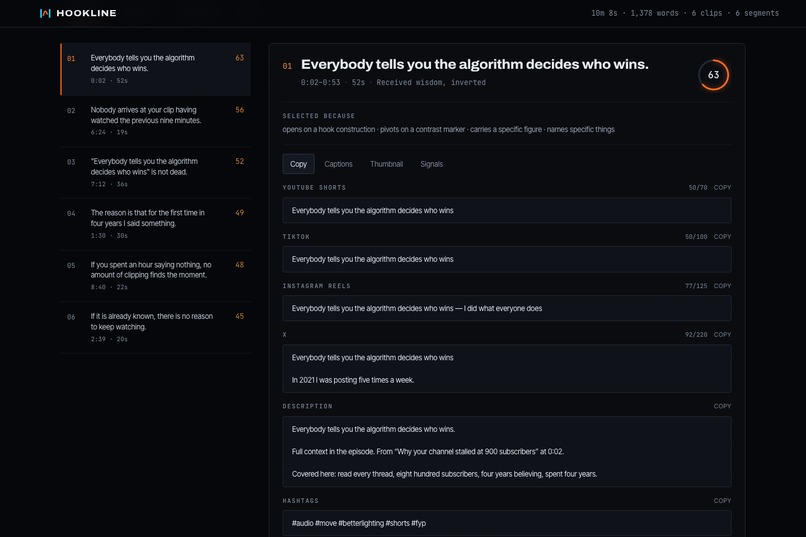Select clip 04 'The reason is that'

click(x=155, y=225)
